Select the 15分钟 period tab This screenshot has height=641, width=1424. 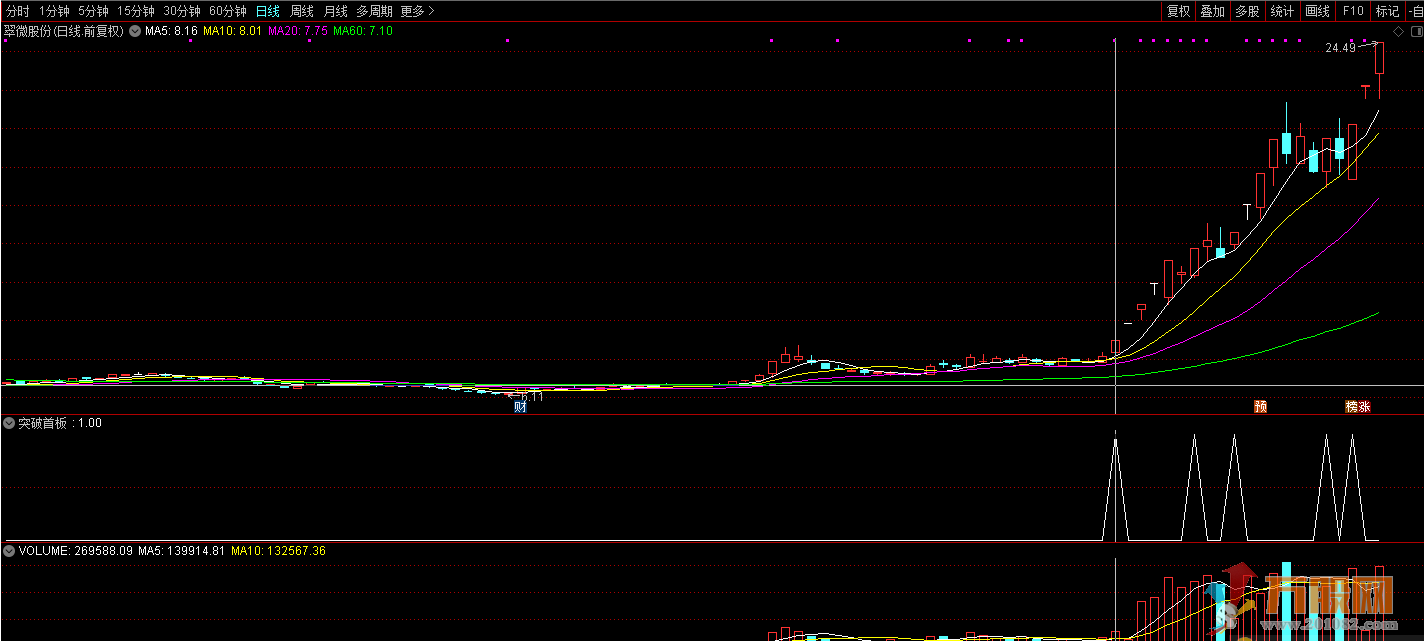click(x=136, y=11)
